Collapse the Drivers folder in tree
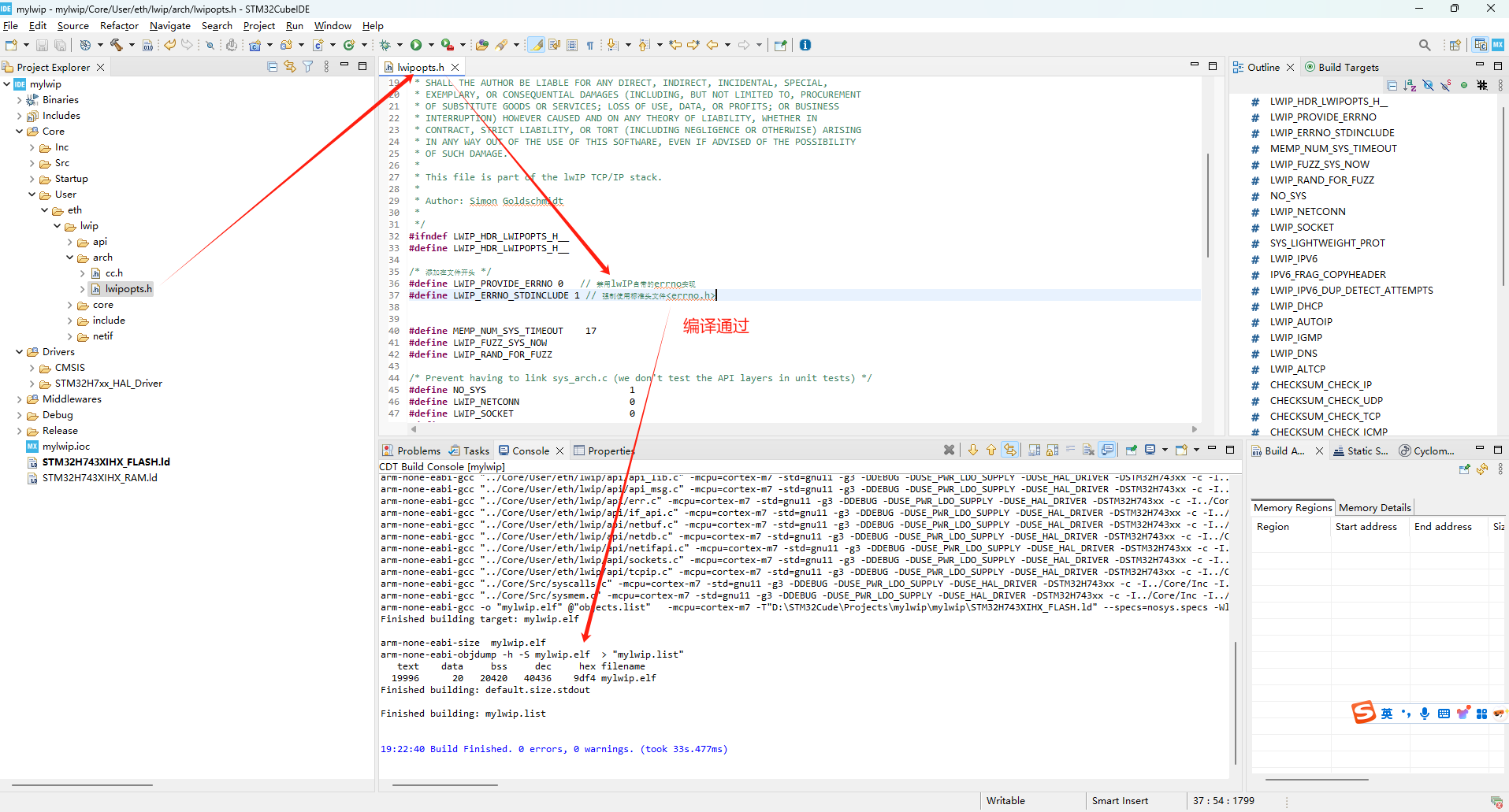This screenshot has height=812, width=1509. [20, 352]
